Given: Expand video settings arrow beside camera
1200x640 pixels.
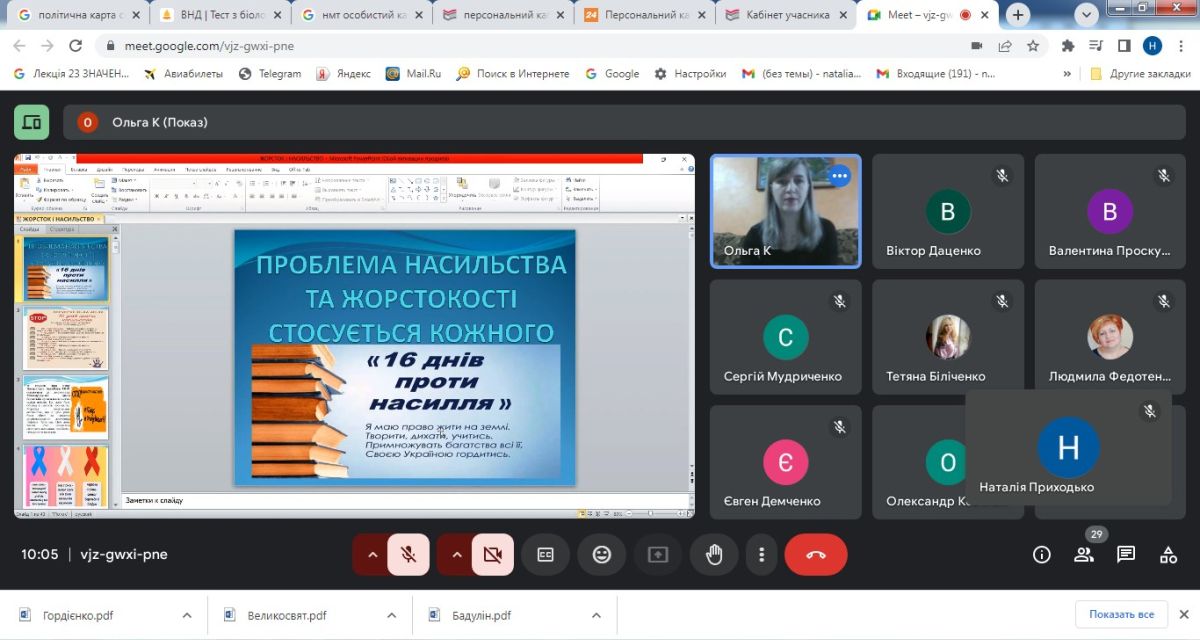Looking at the screenshot, I should [x=456, y=555].
